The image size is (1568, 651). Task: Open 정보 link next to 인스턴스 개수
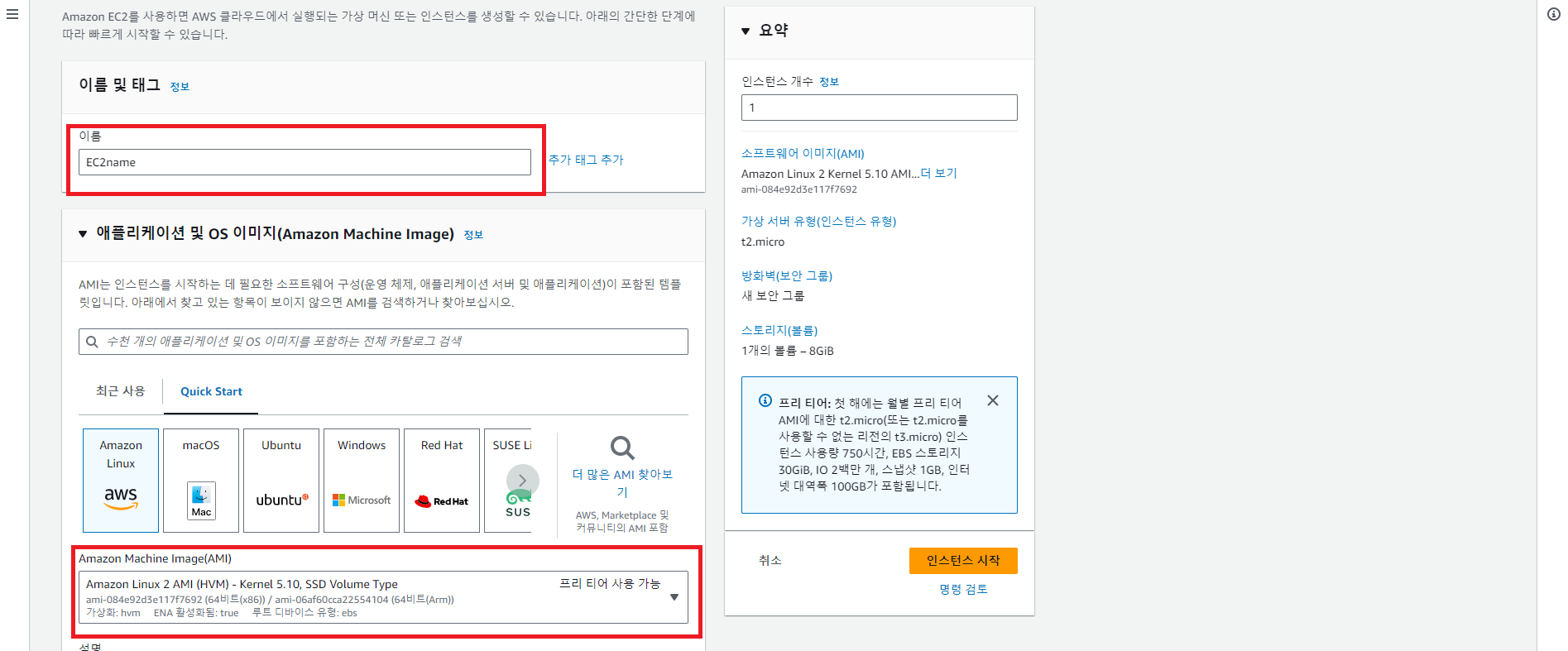(x=829, y=81)
